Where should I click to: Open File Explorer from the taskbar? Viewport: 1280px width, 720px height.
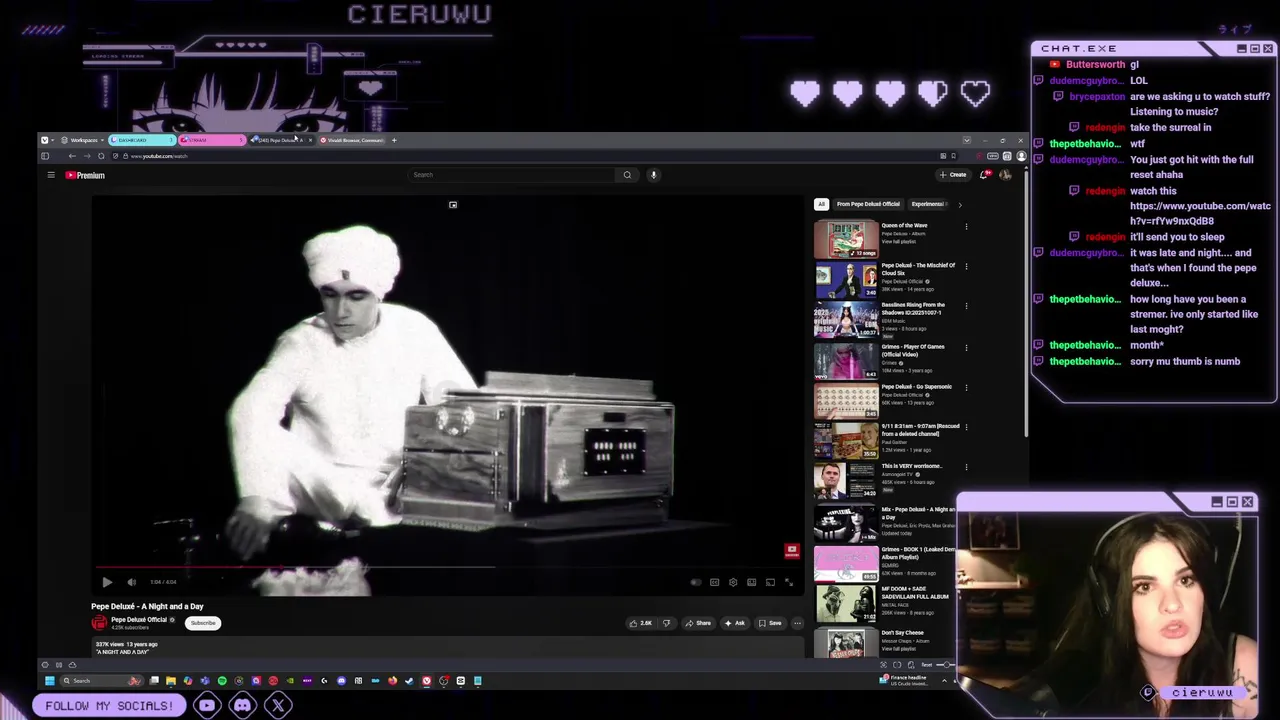point(171,681)
